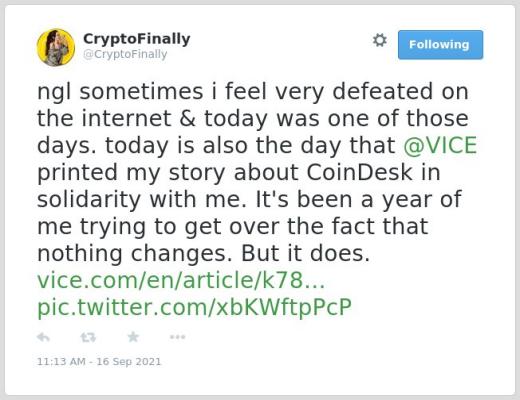Screen dimensions: 520x400
Task: Retweet this CryptoFinally tweet
Action: pos(88,337)
